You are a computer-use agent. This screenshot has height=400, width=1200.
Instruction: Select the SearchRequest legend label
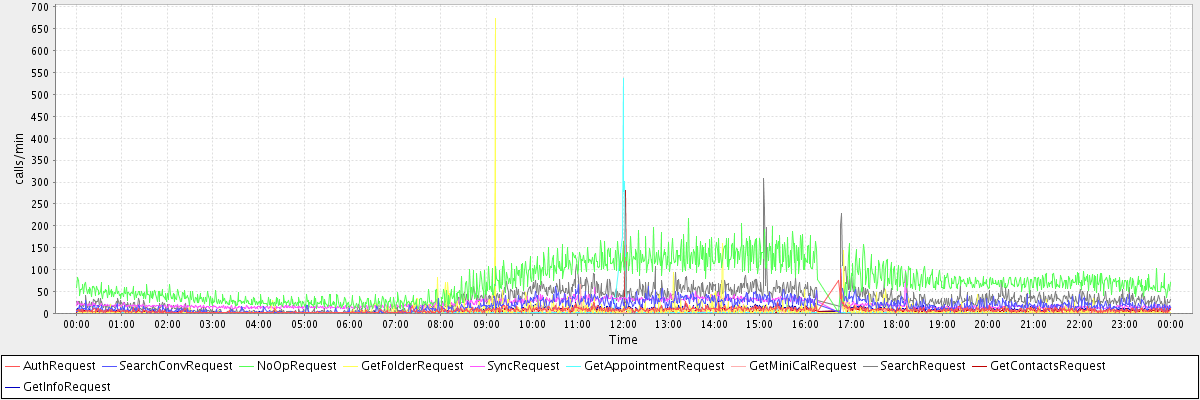click(921, 366)
